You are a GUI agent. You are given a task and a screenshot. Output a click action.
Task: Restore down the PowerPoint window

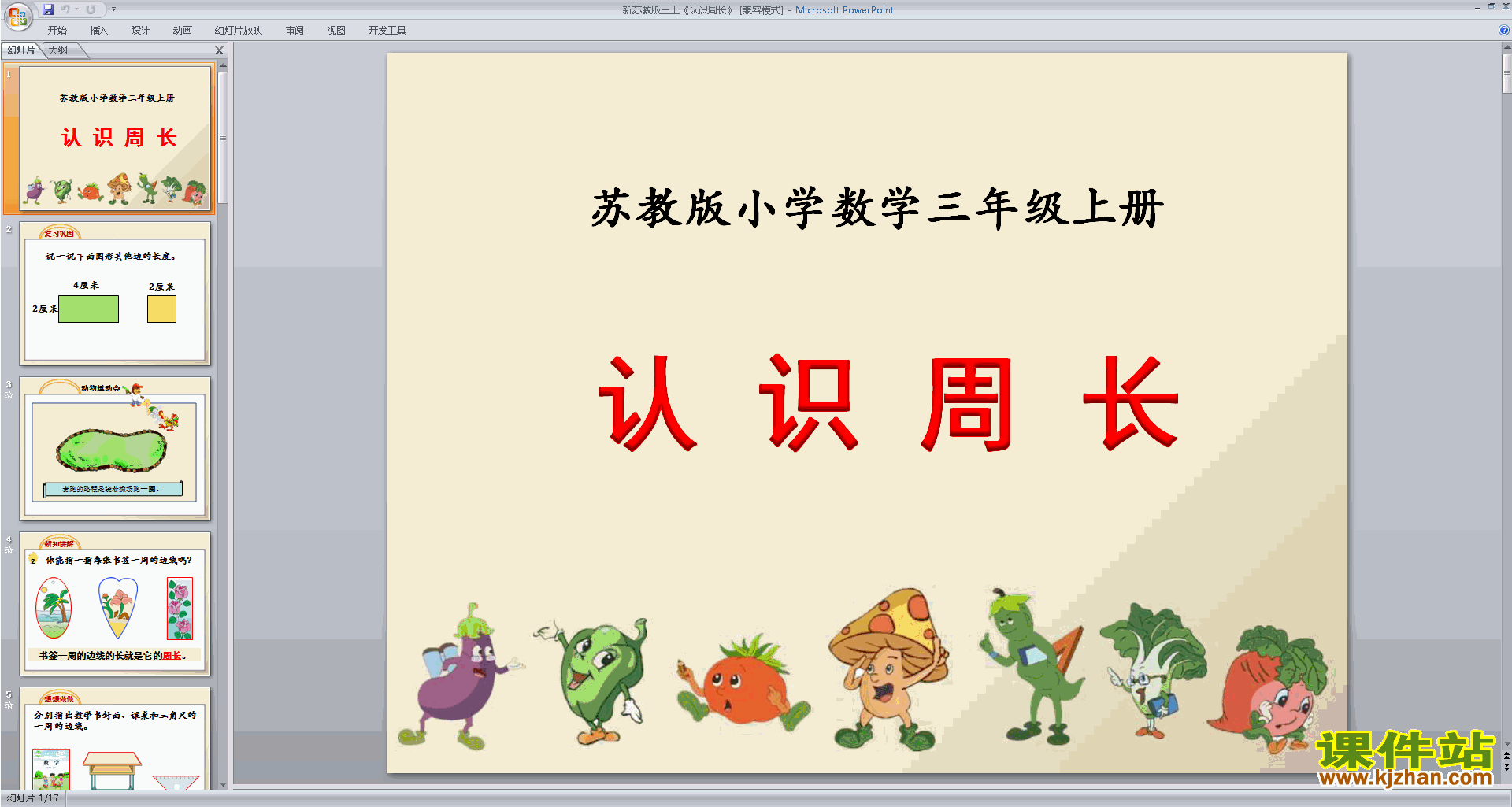coord(1492,6)
